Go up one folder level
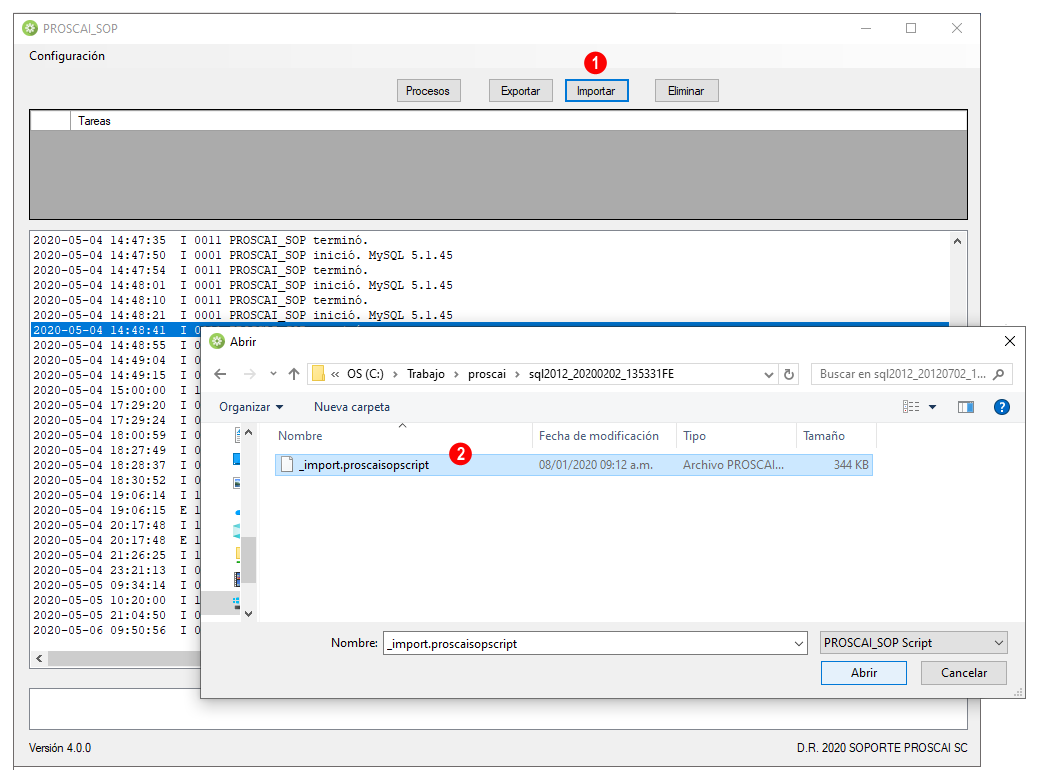The width and height of the screenshot is (1038, 782). tap(294, 374)
